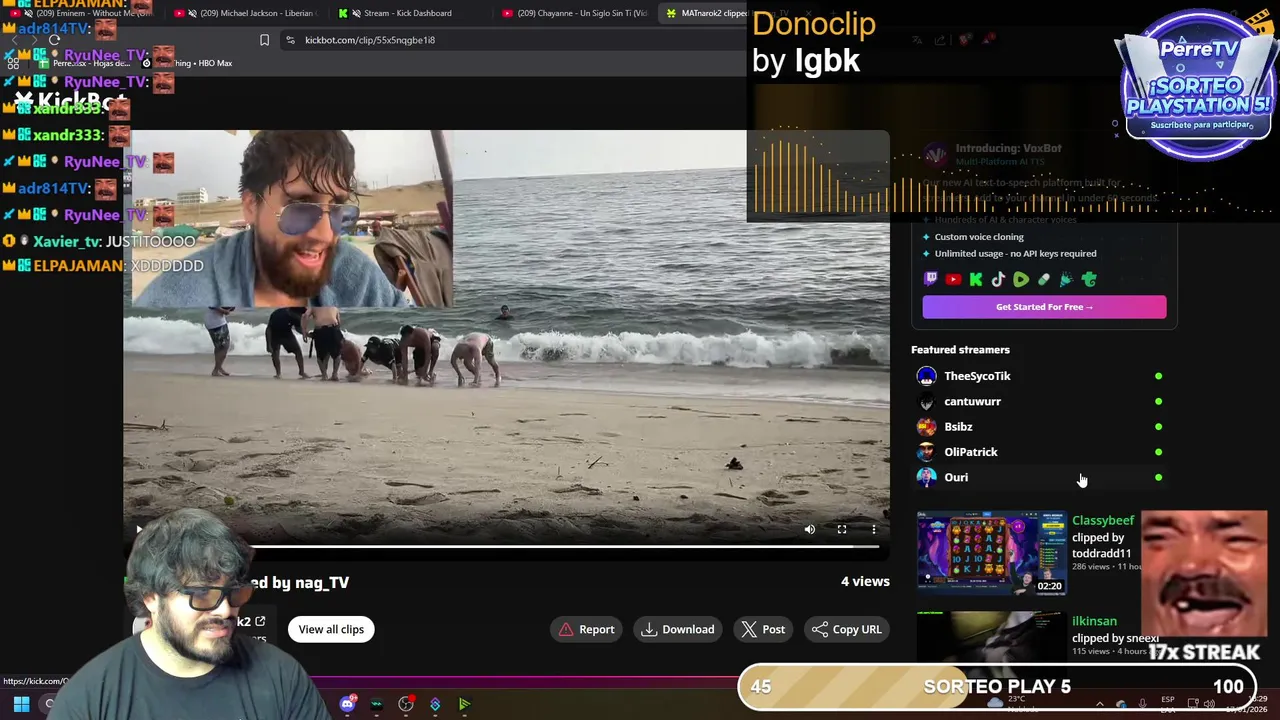The image size is (1280, 720).
Task: Open the Windows Start menu
Action: [21, 704]
